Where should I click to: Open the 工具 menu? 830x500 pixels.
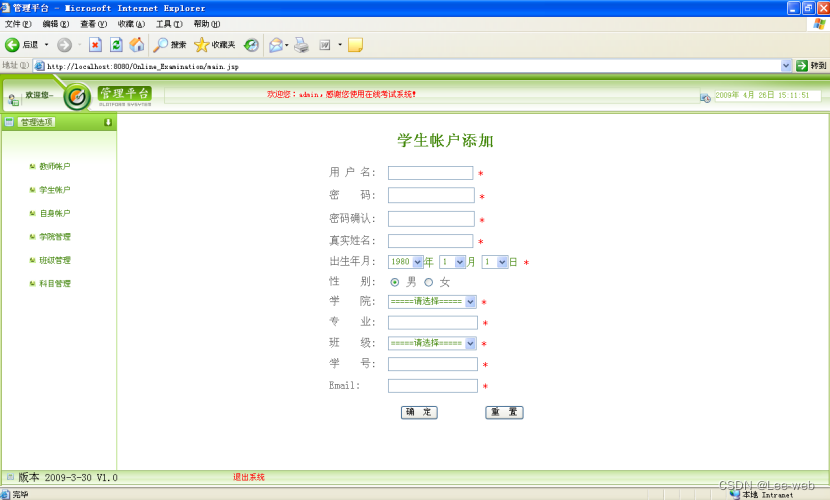(169, 24)
